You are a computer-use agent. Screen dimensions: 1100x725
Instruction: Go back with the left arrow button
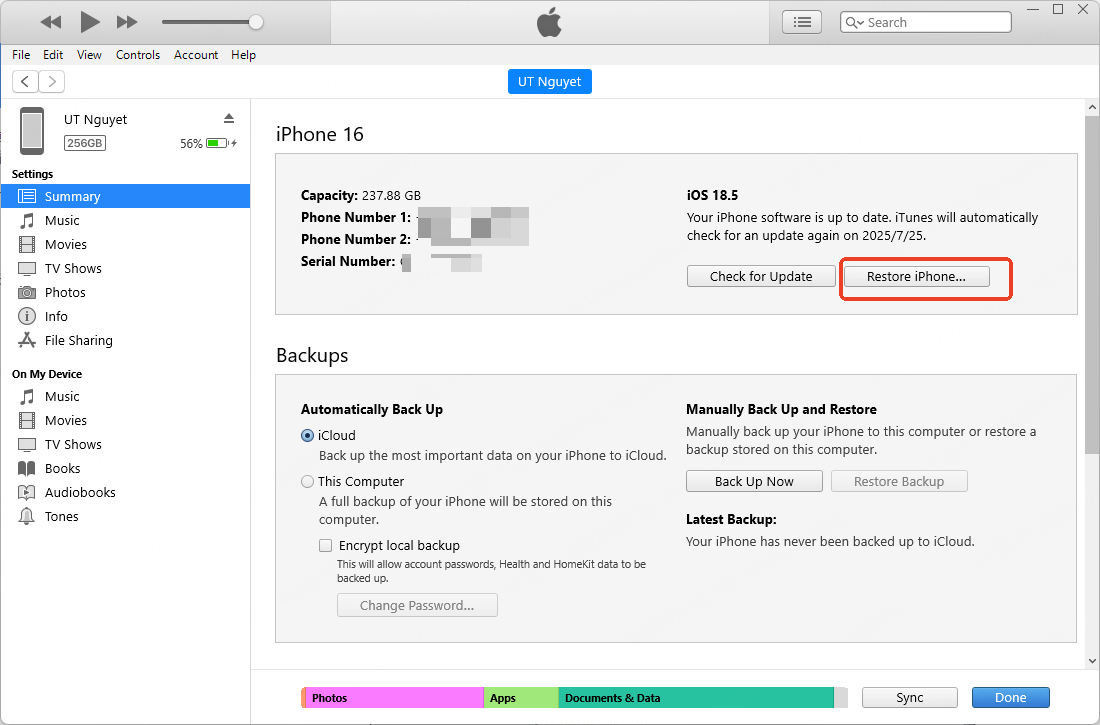click(x=25, y=81)
